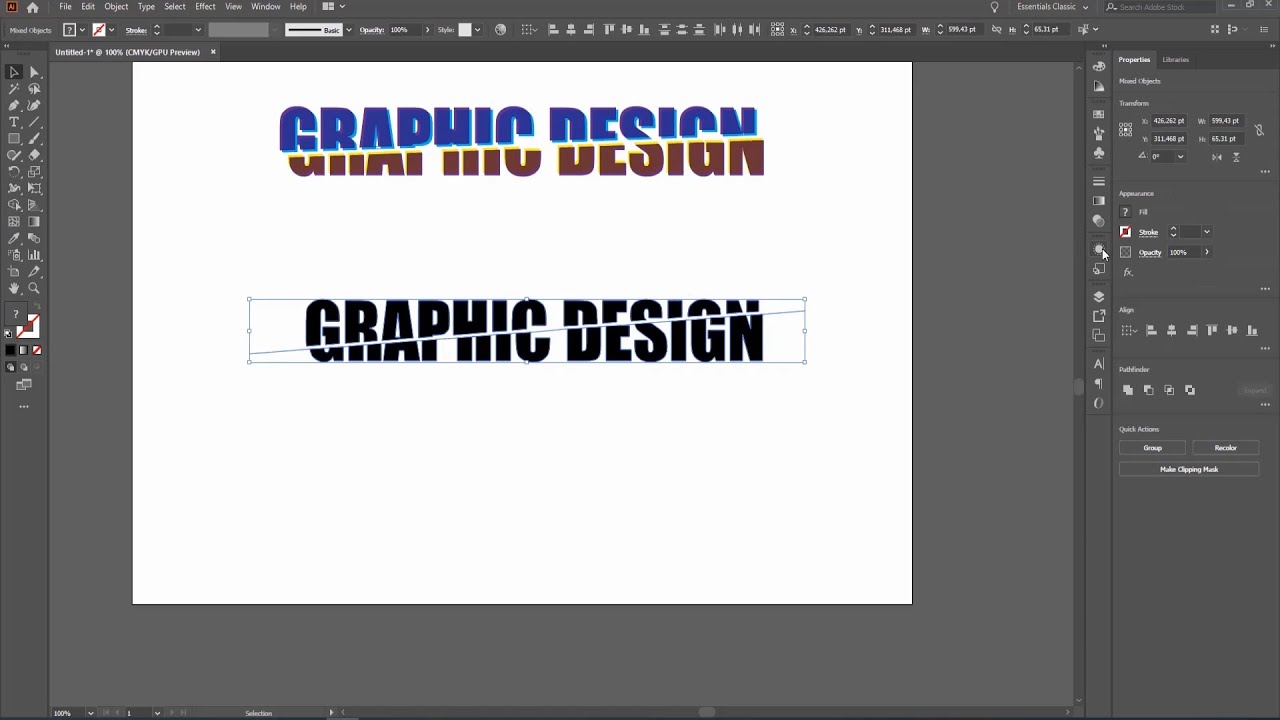The image size is (1280, 720).
Task: Select the Scale tool
Action: [34, 172]
